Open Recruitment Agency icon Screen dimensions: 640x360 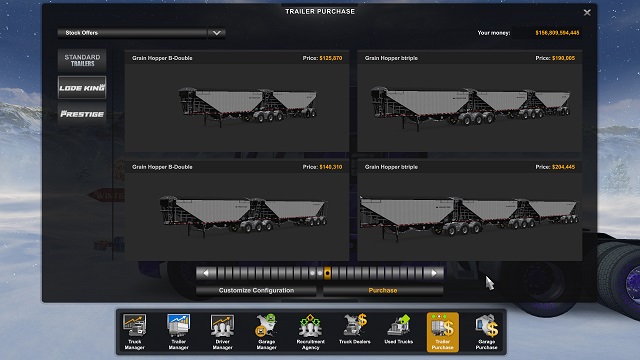(311, 332)
